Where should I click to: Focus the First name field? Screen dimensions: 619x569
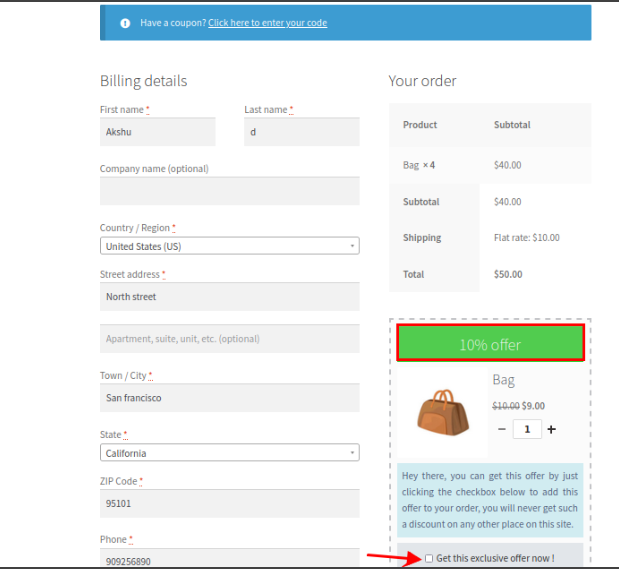pyautogui.click(x=157, y=131)
